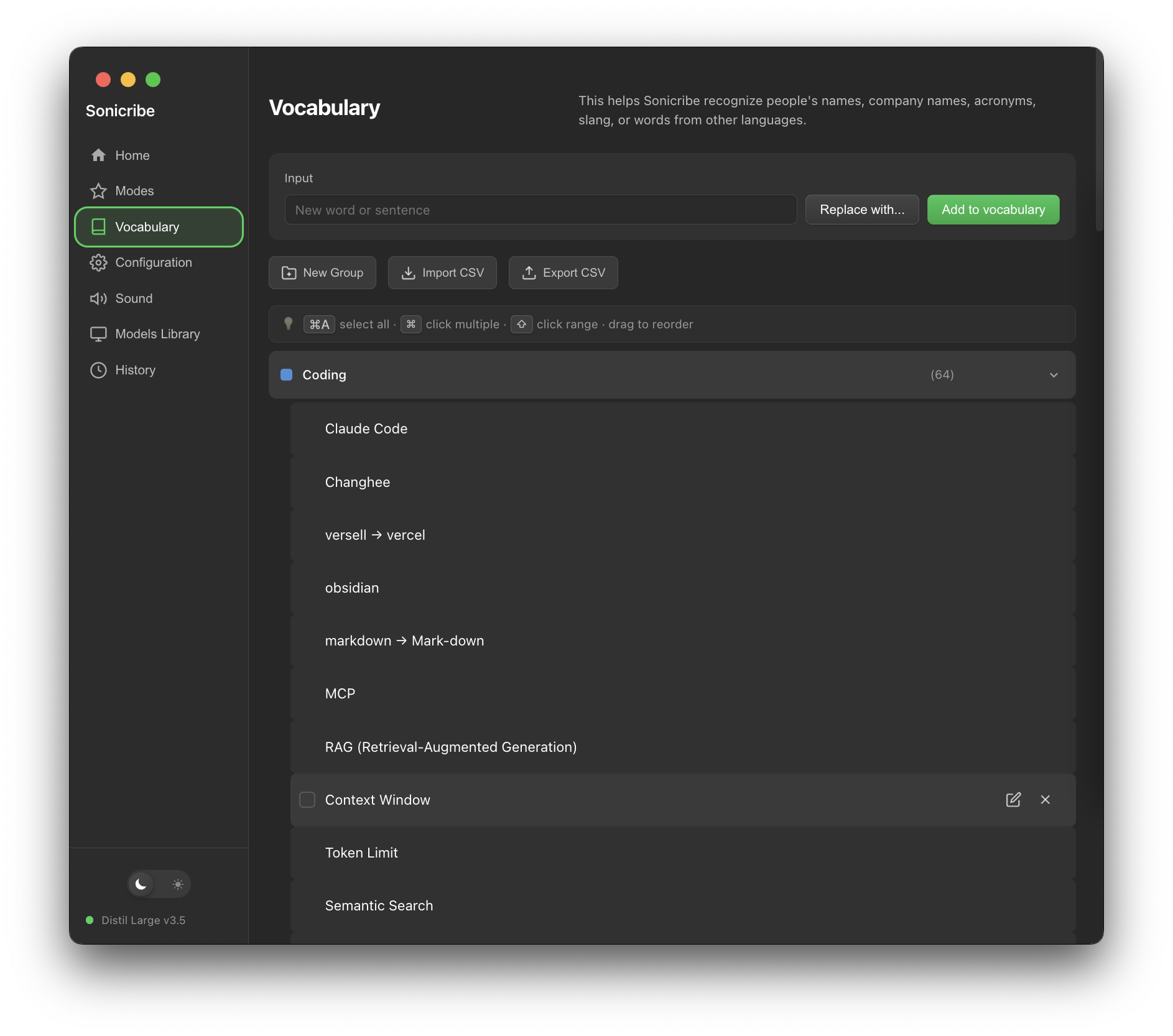Open the Sound settings page
This screenshot has width=1173, height=1036.
point(159,298)
